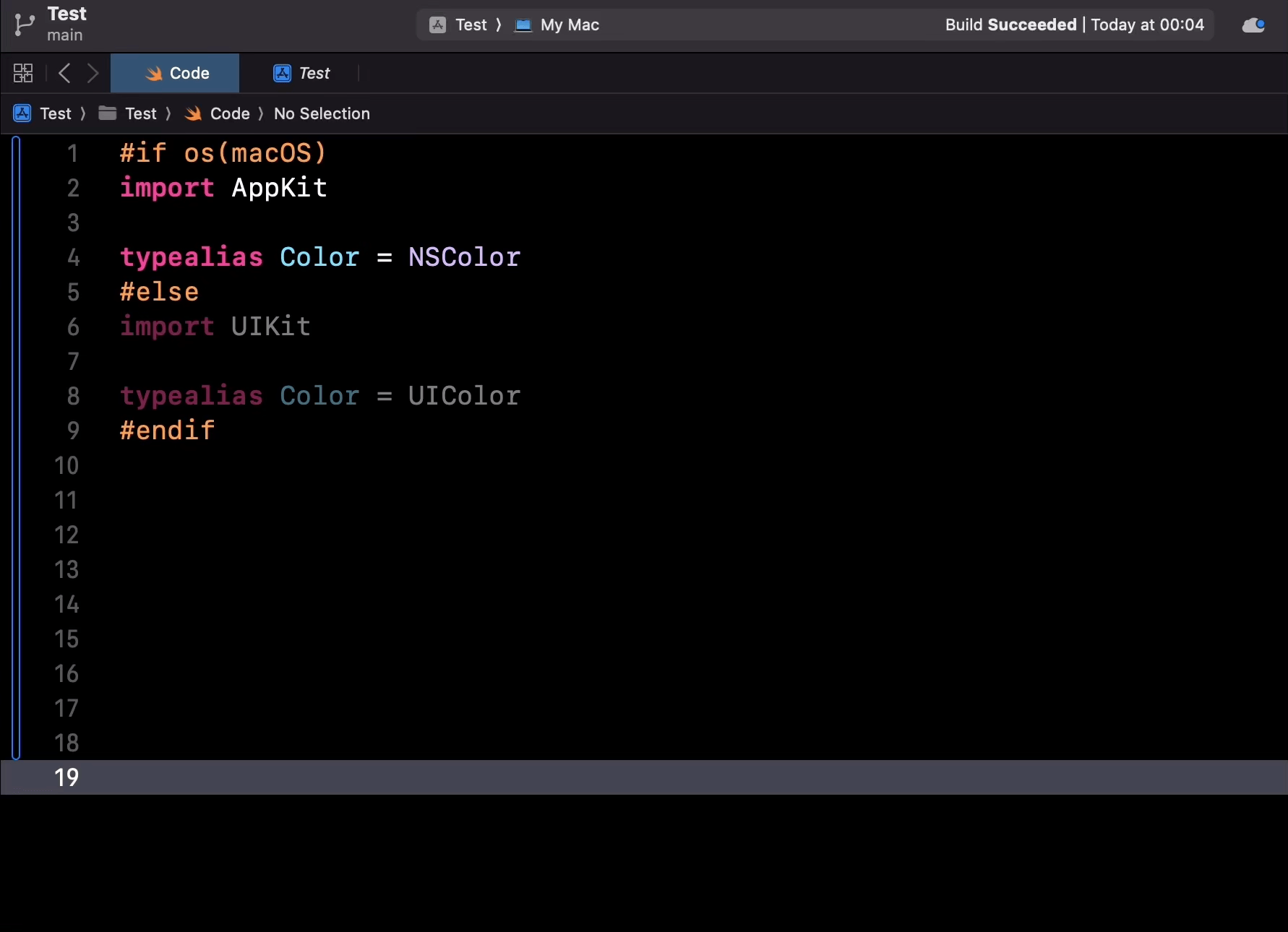Open Code file in jump bar
This screenshot has width=1288, height=932.
tap(230, 113)
